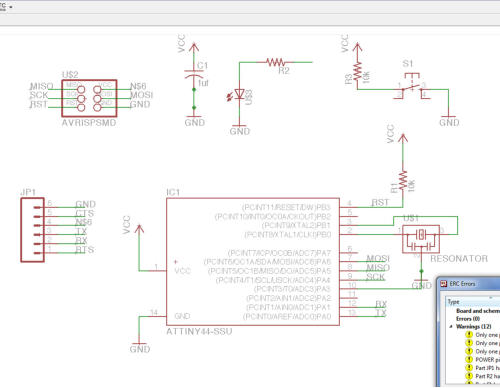The width and height of the screenshot is (500, 388).
Task: Click warning icon beside Part JP1 entry
Action: 469,368
